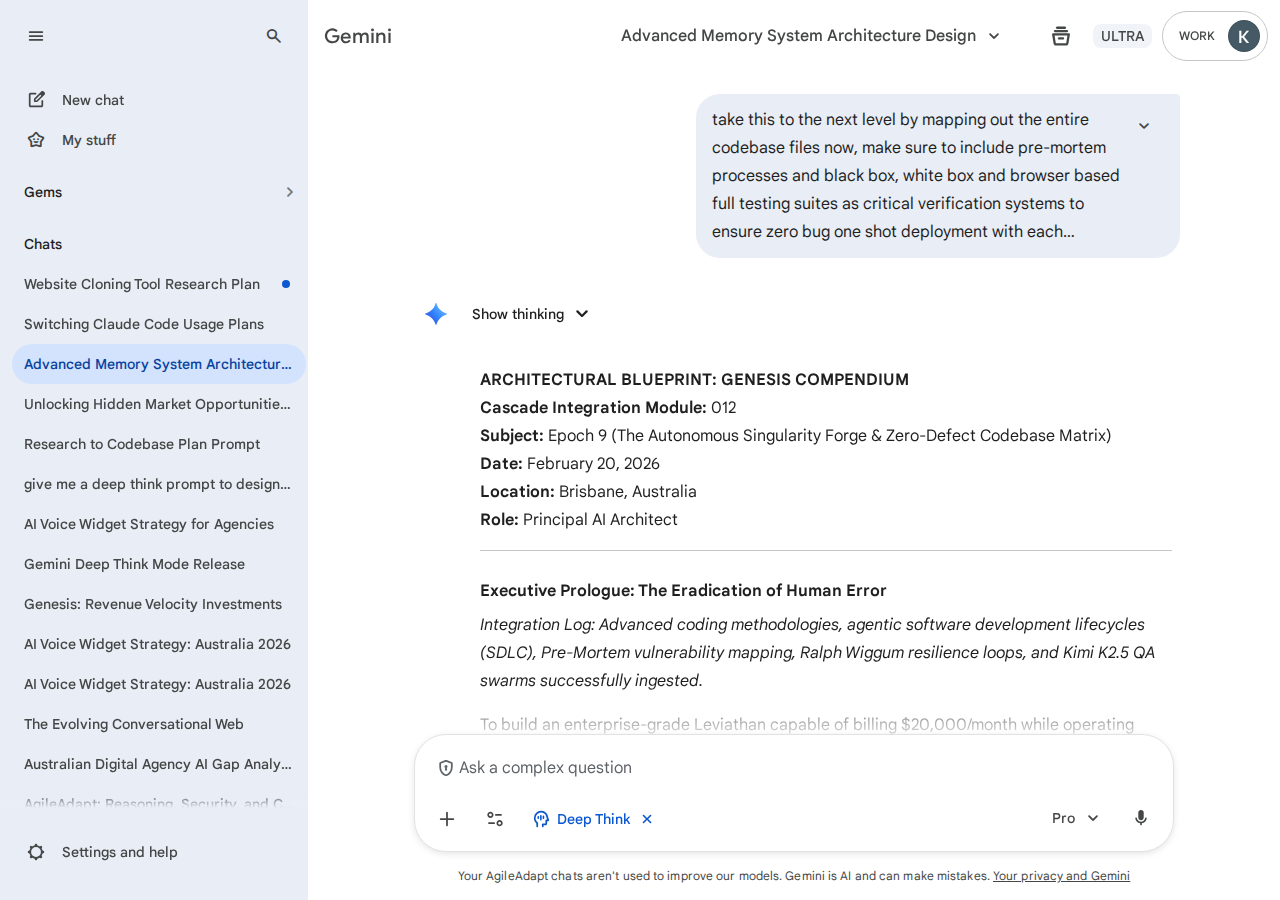Viewport: 1280px width, 900px height.
Task: Toggle the Deep Think mode chip
Action: (x=583, y=819)
